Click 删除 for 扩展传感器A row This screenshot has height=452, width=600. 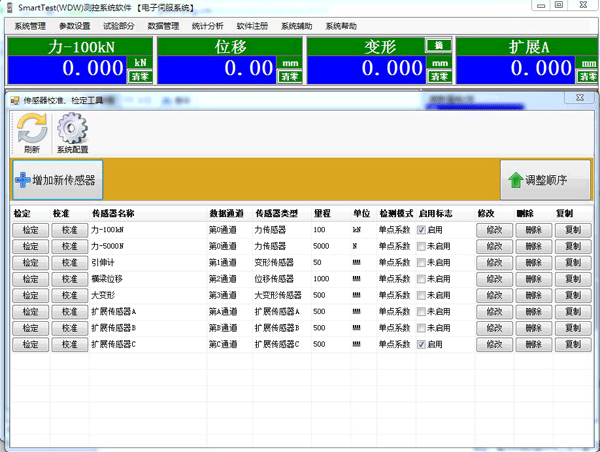pyautogui.click(x=533, y=312)
